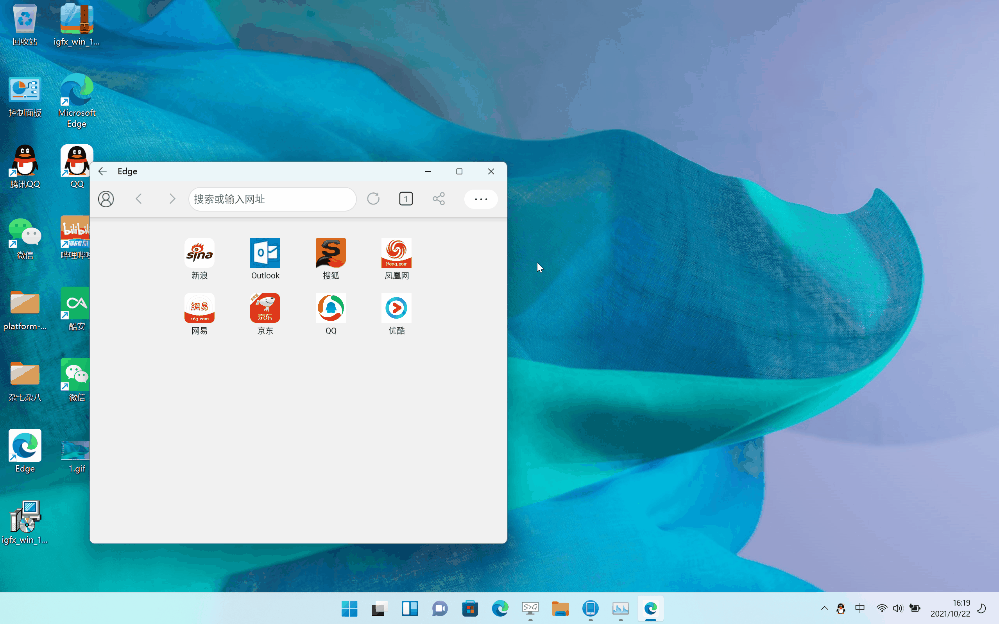
Task: Open the tab count switcher button
Action: [x=406, y=199]
